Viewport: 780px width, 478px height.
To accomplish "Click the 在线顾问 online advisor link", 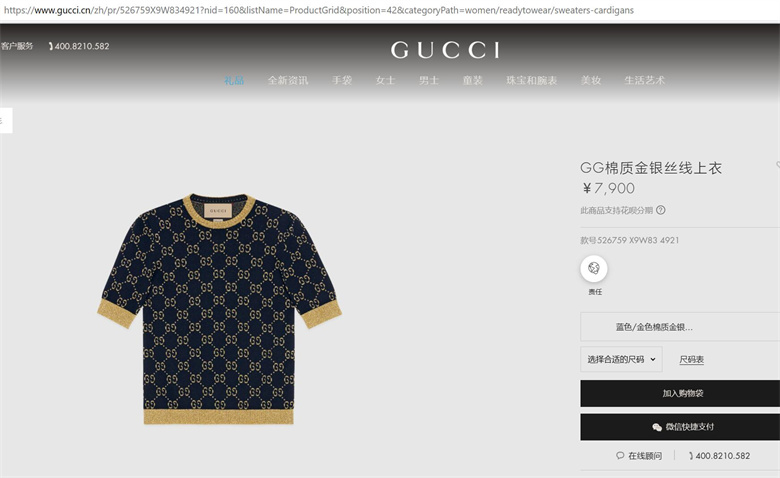I will tap(645, 456).
